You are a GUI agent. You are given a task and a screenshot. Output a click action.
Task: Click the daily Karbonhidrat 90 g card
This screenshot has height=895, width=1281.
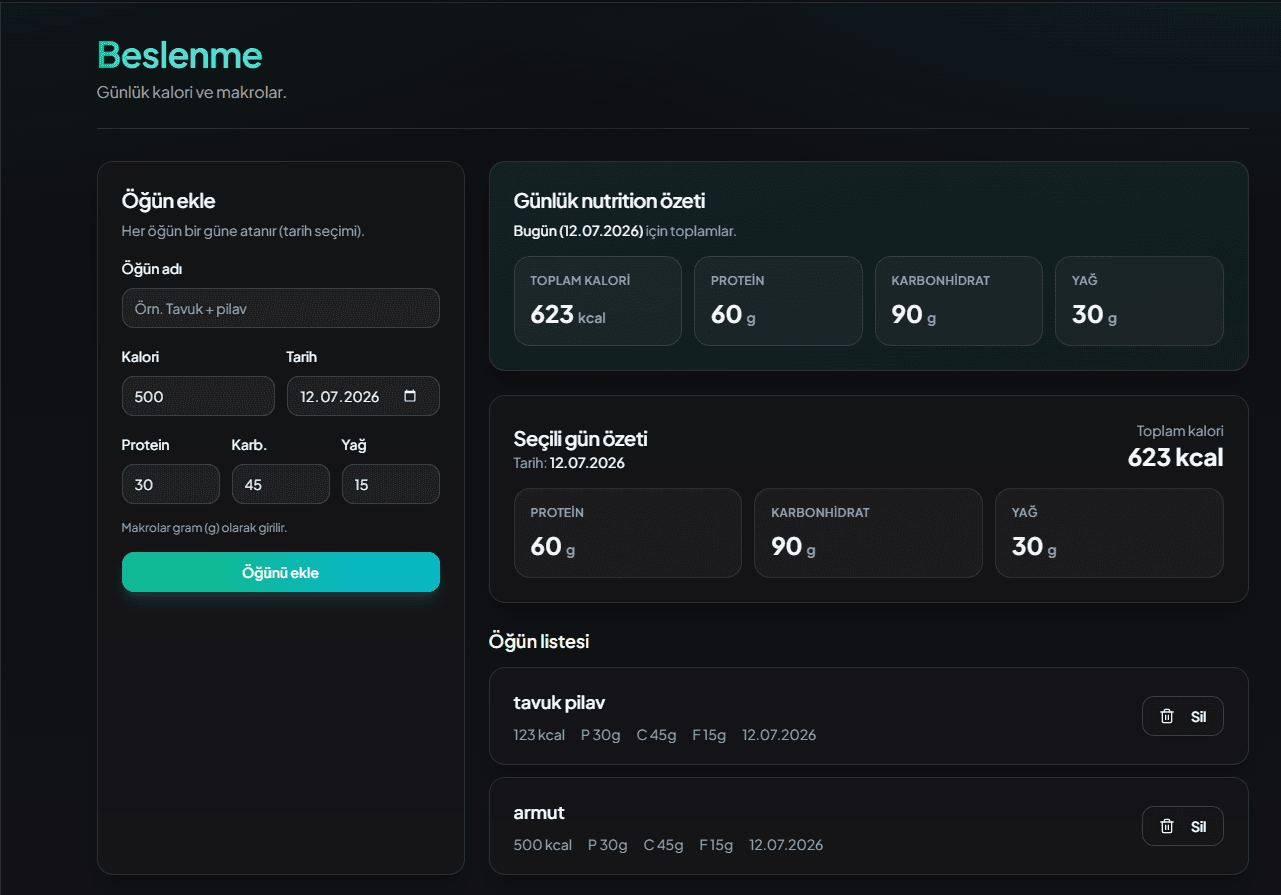pos(959,301)
